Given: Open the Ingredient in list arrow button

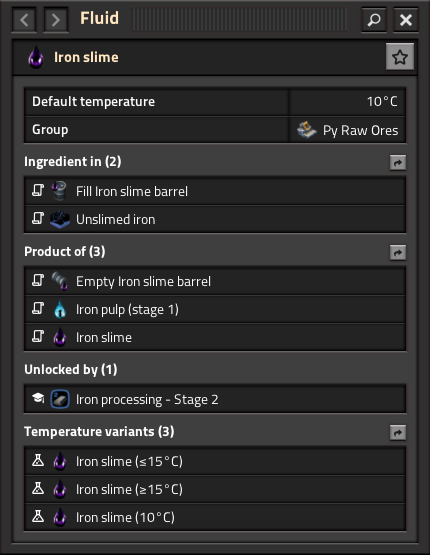Looking at the screenshot, I should click(398, 163).
